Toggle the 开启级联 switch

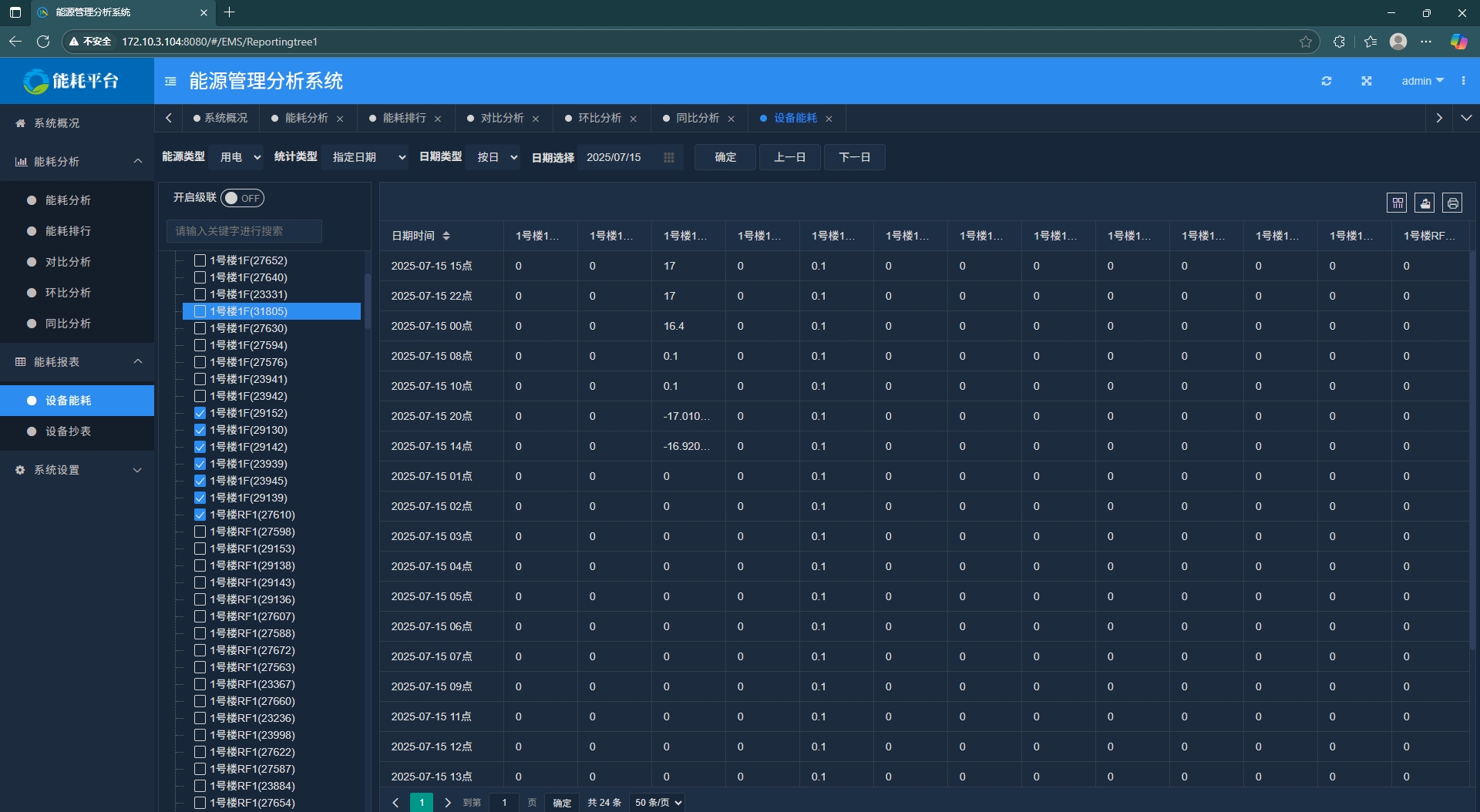click(x=242, y=198)
